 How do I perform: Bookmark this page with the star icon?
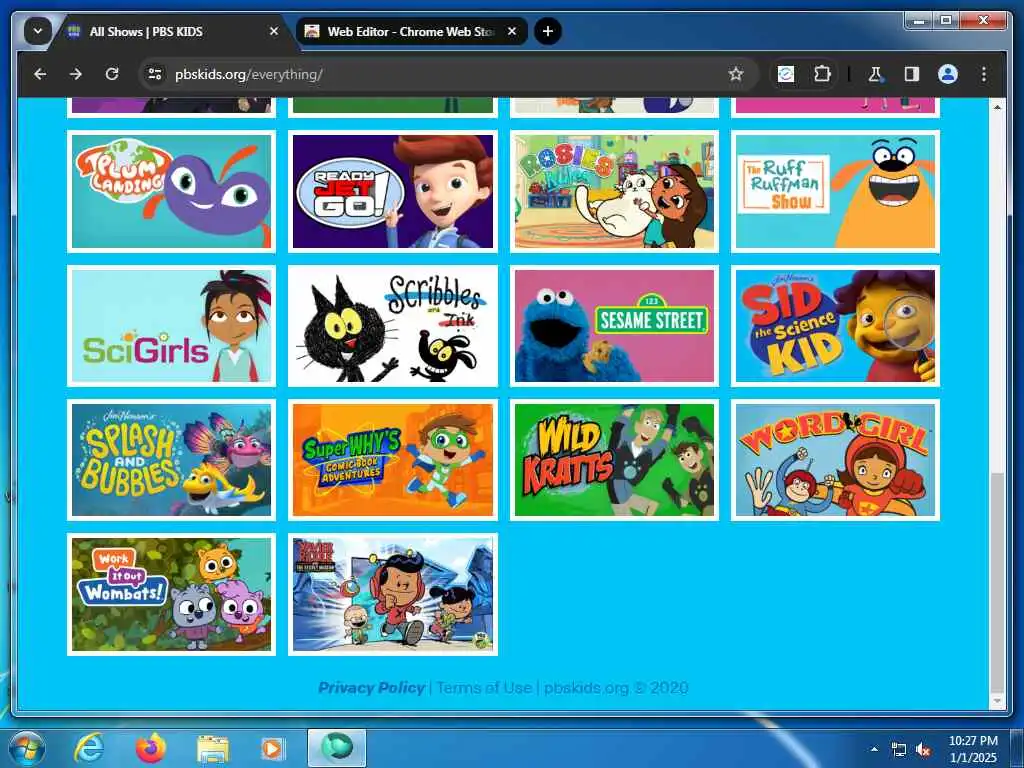click(736, 74)
